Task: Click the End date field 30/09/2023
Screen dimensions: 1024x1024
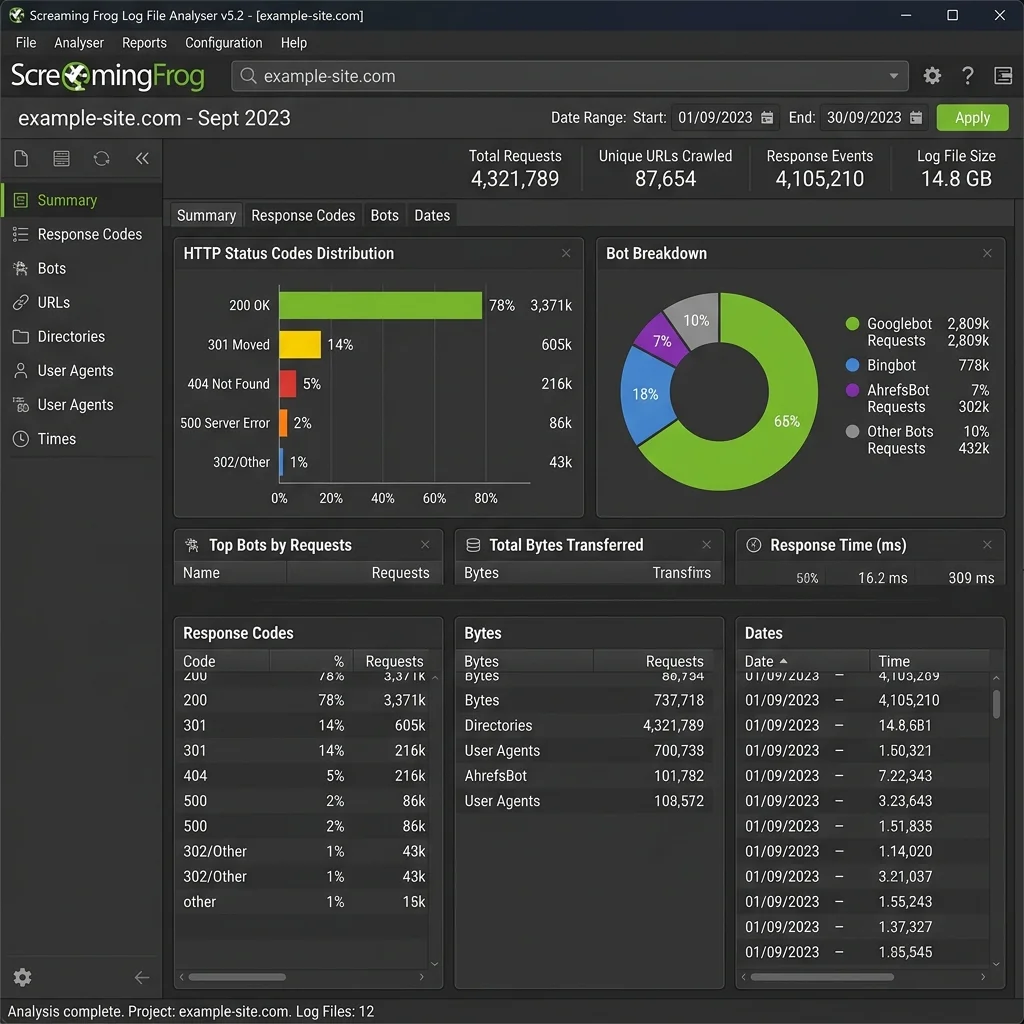Action: [x=874, y=118]
